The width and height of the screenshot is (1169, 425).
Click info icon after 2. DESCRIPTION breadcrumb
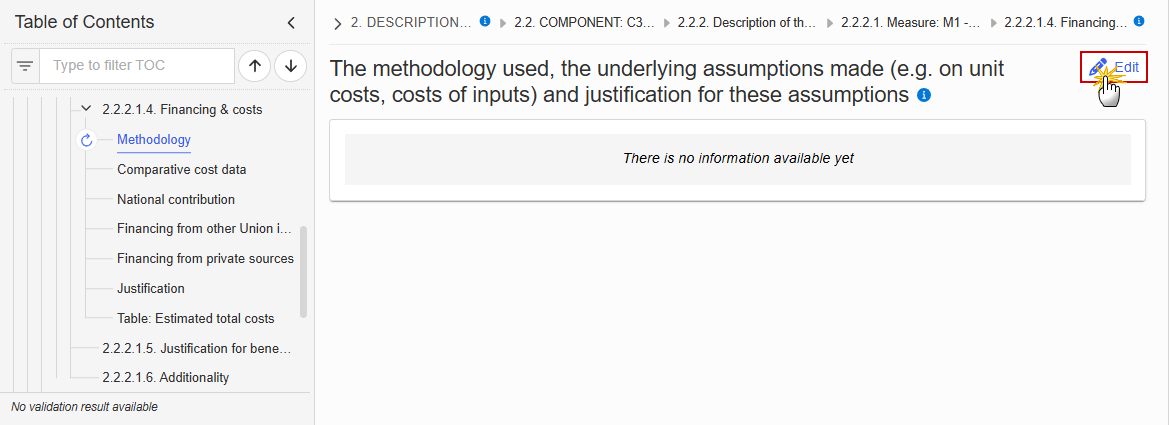[485, 22]
